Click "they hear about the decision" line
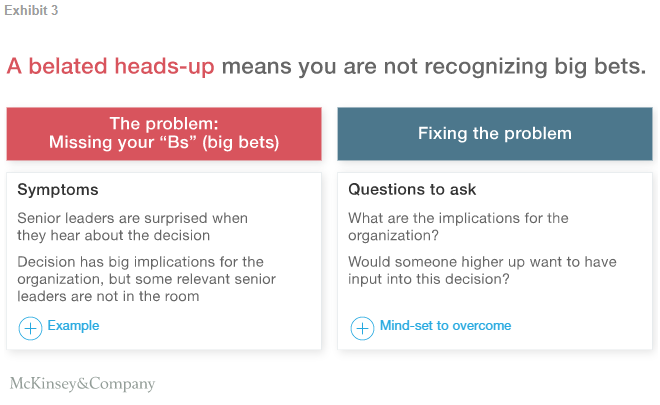Viewport: 660px width, 405px height. click(x=113, y=235)
